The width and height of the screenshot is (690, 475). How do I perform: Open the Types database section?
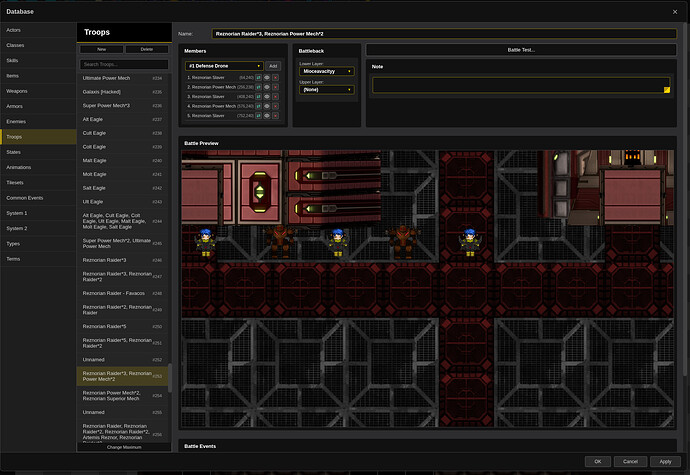(x=38, y=243)
